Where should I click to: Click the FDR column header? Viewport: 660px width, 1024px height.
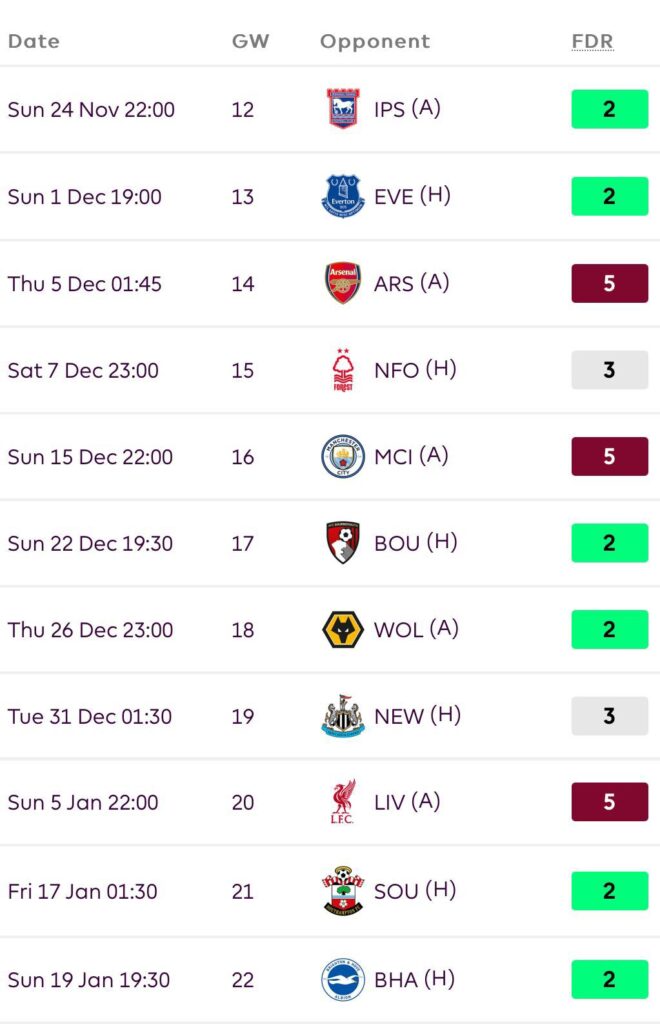coord(592,41)
